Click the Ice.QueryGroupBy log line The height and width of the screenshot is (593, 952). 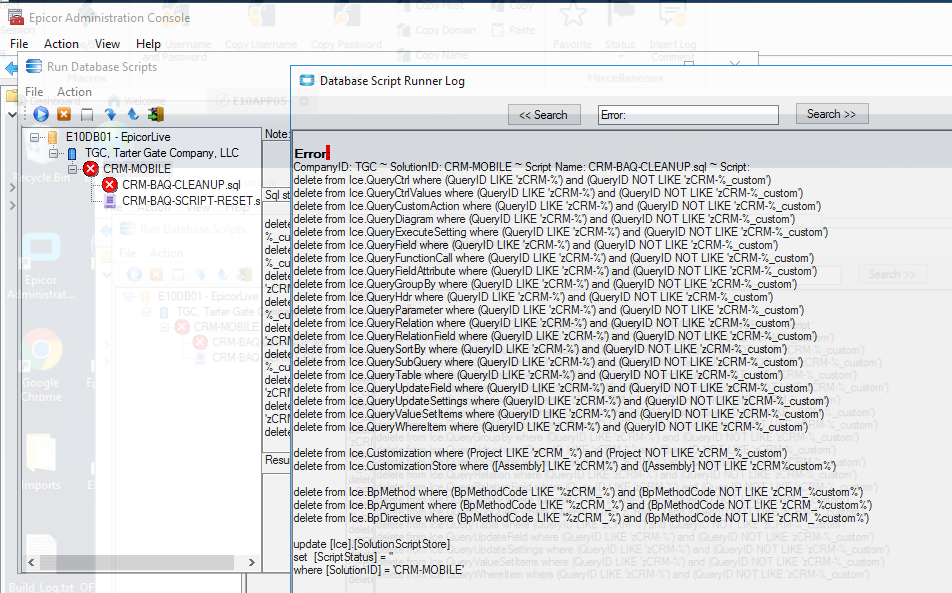(545, 284)
